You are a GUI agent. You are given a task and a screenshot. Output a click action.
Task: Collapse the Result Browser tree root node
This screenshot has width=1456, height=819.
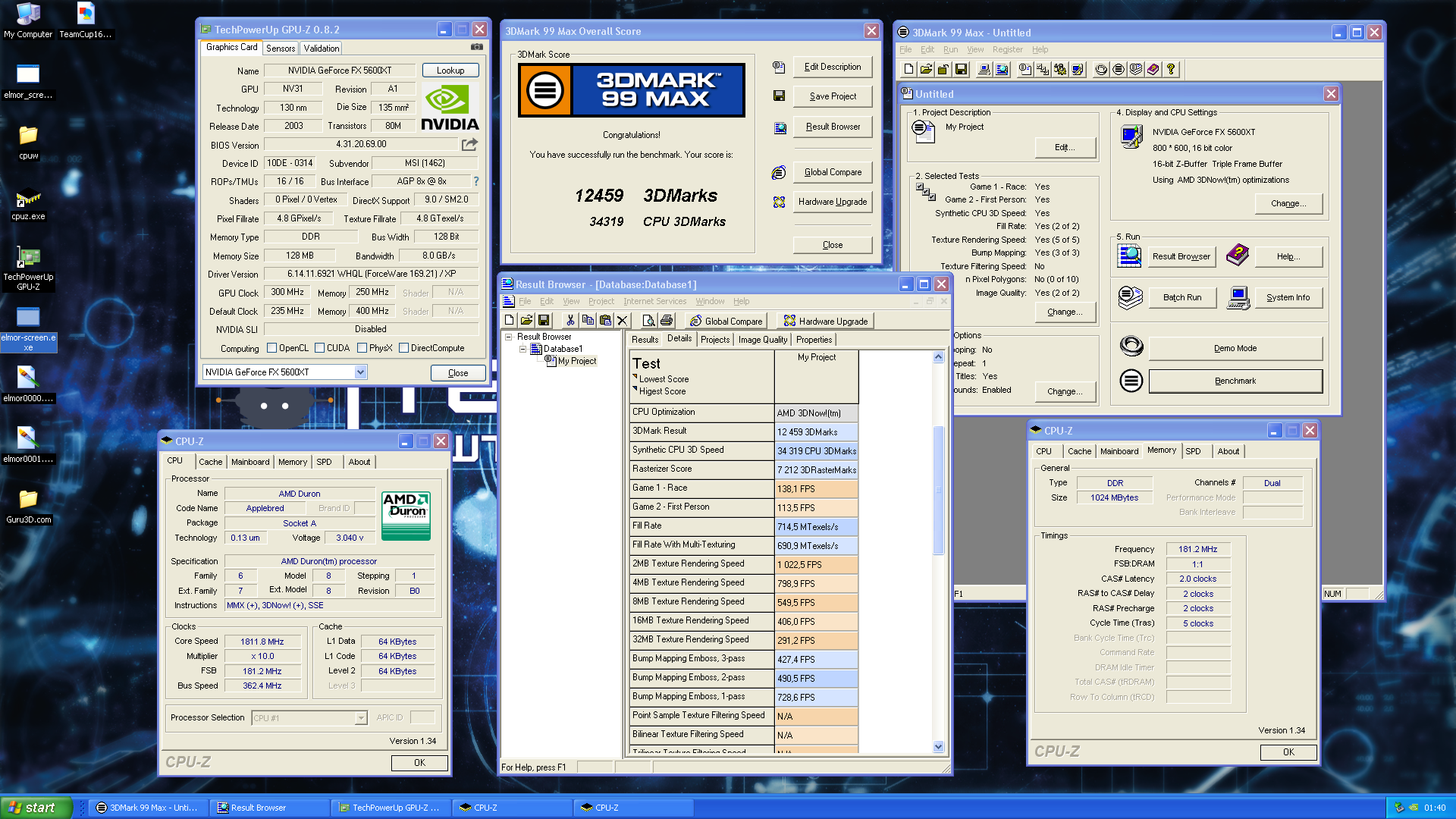tap(509, 337)
